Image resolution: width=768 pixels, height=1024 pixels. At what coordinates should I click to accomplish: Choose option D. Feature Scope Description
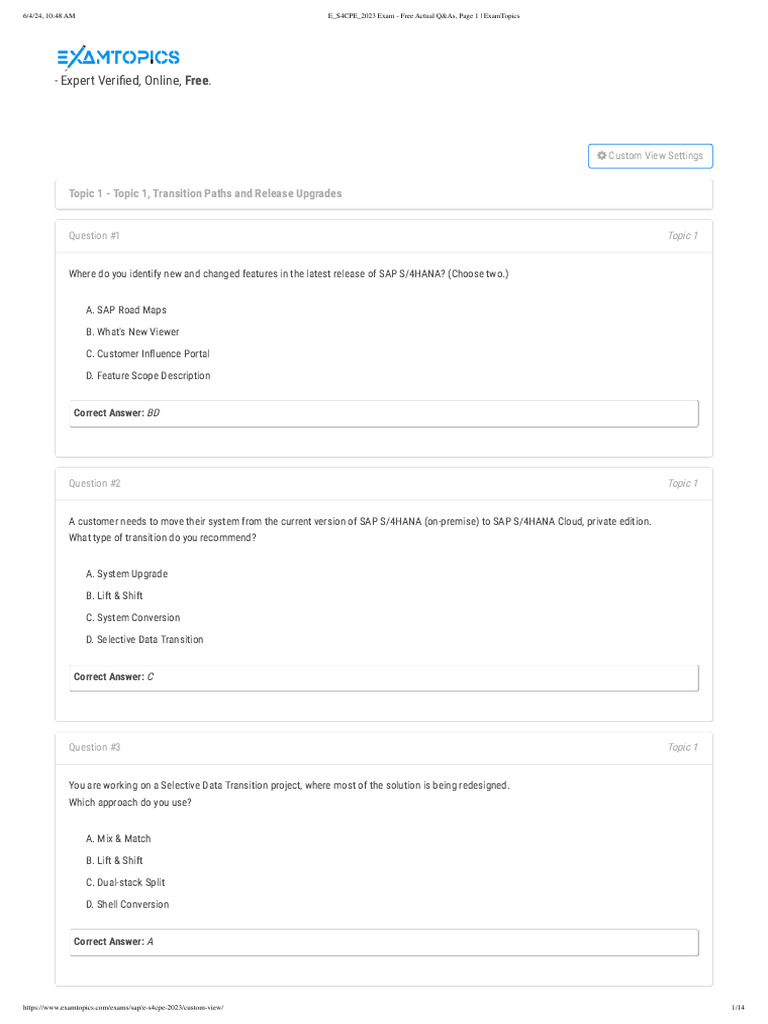click(148, 376)
